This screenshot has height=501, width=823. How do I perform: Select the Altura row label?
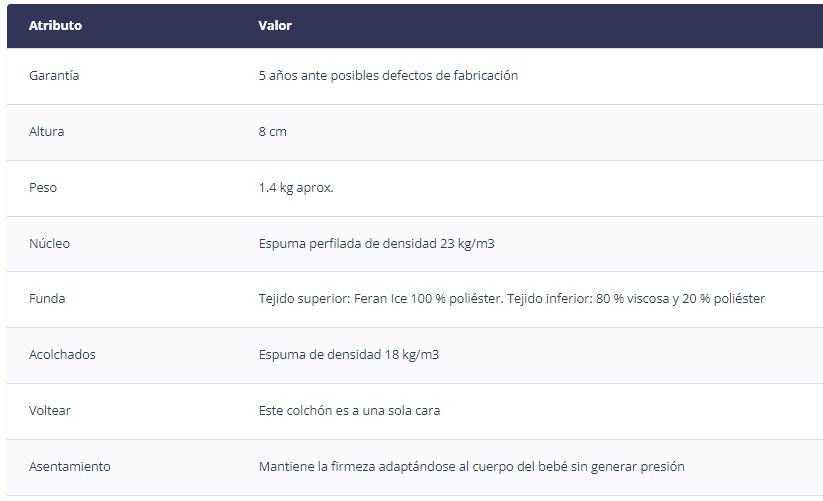46,131
